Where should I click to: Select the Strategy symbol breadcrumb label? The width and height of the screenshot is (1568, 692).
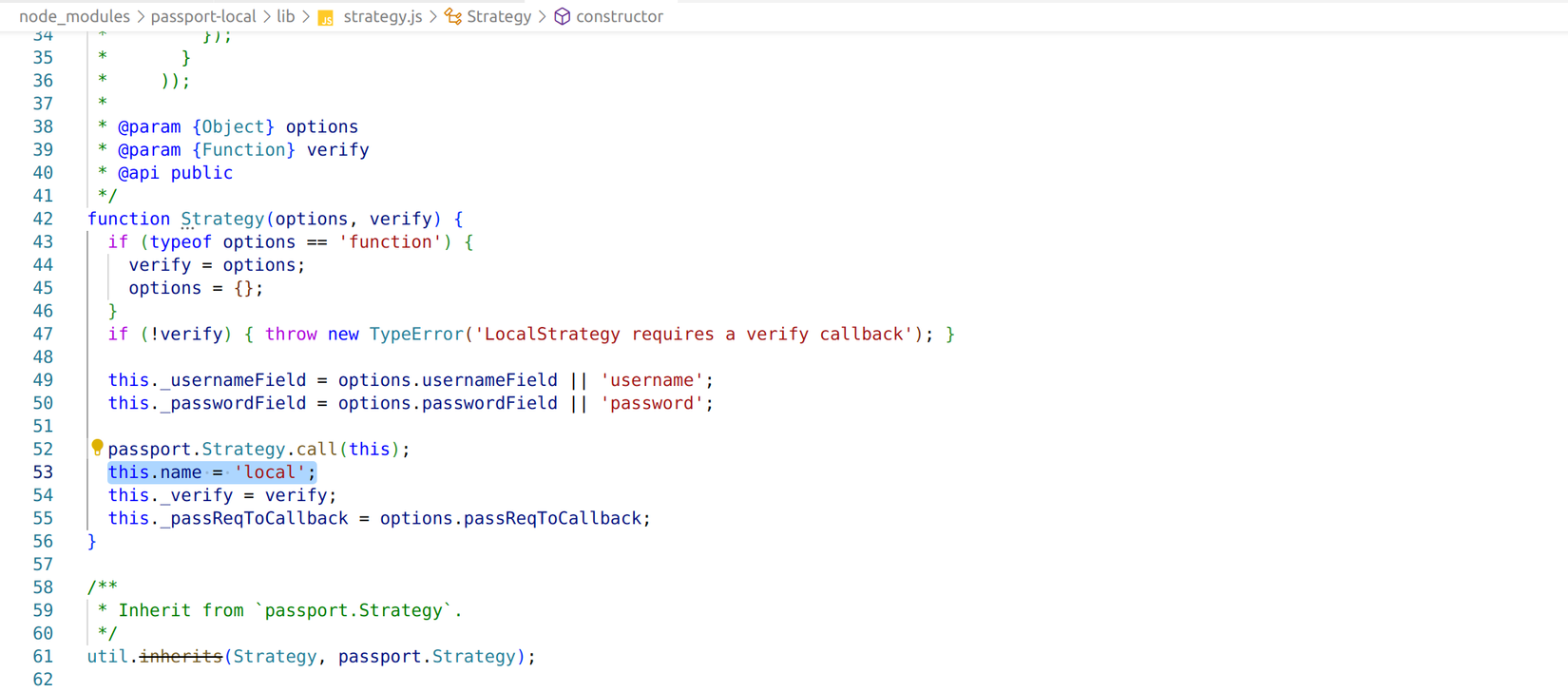tap(499, 16)
